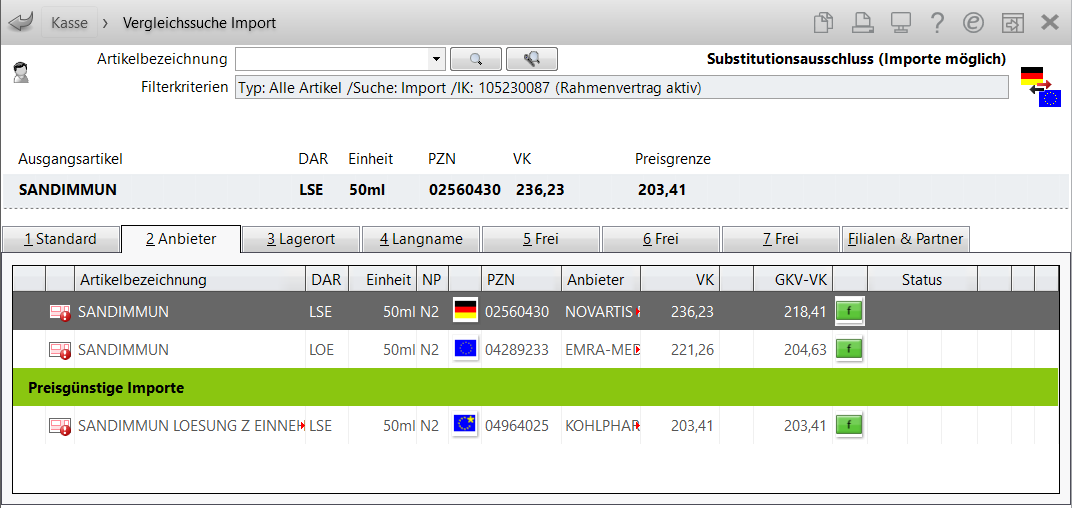Click the GKV-VK value 204,63
The width and height of the screenshot is (1072, 508).
[x=805, y=349]
